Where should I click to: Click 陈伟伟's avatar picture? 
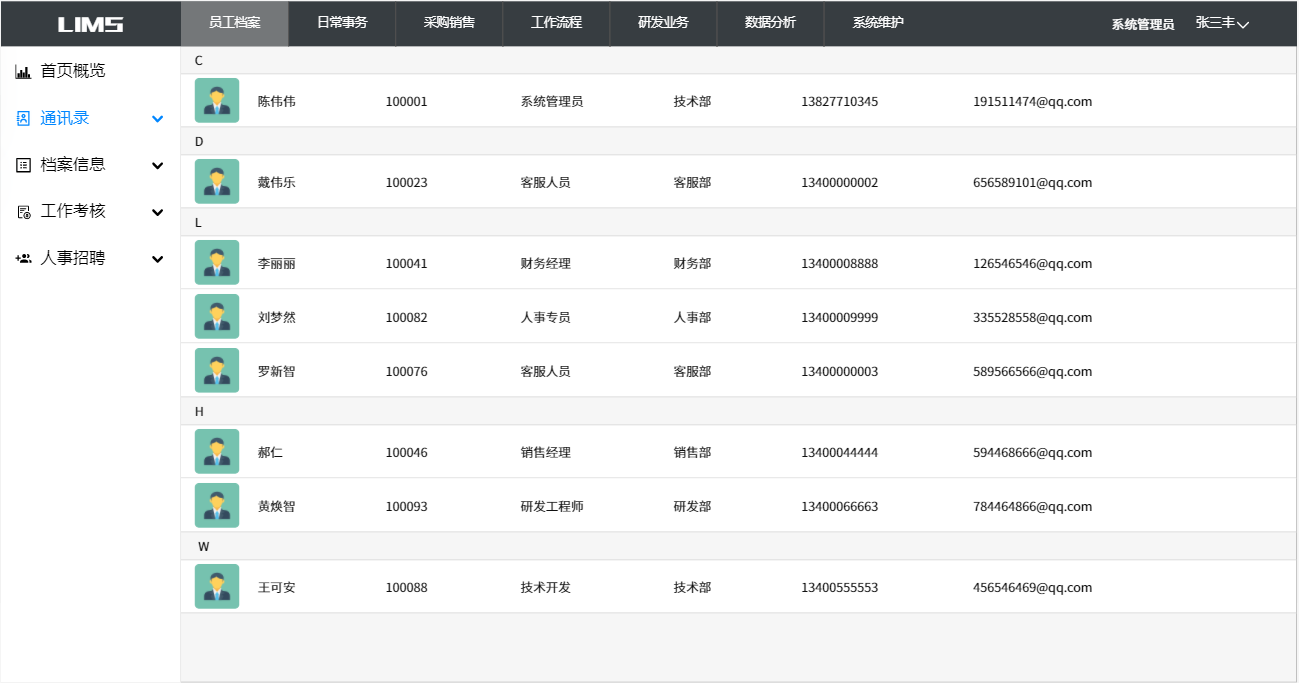pos(217,101)
